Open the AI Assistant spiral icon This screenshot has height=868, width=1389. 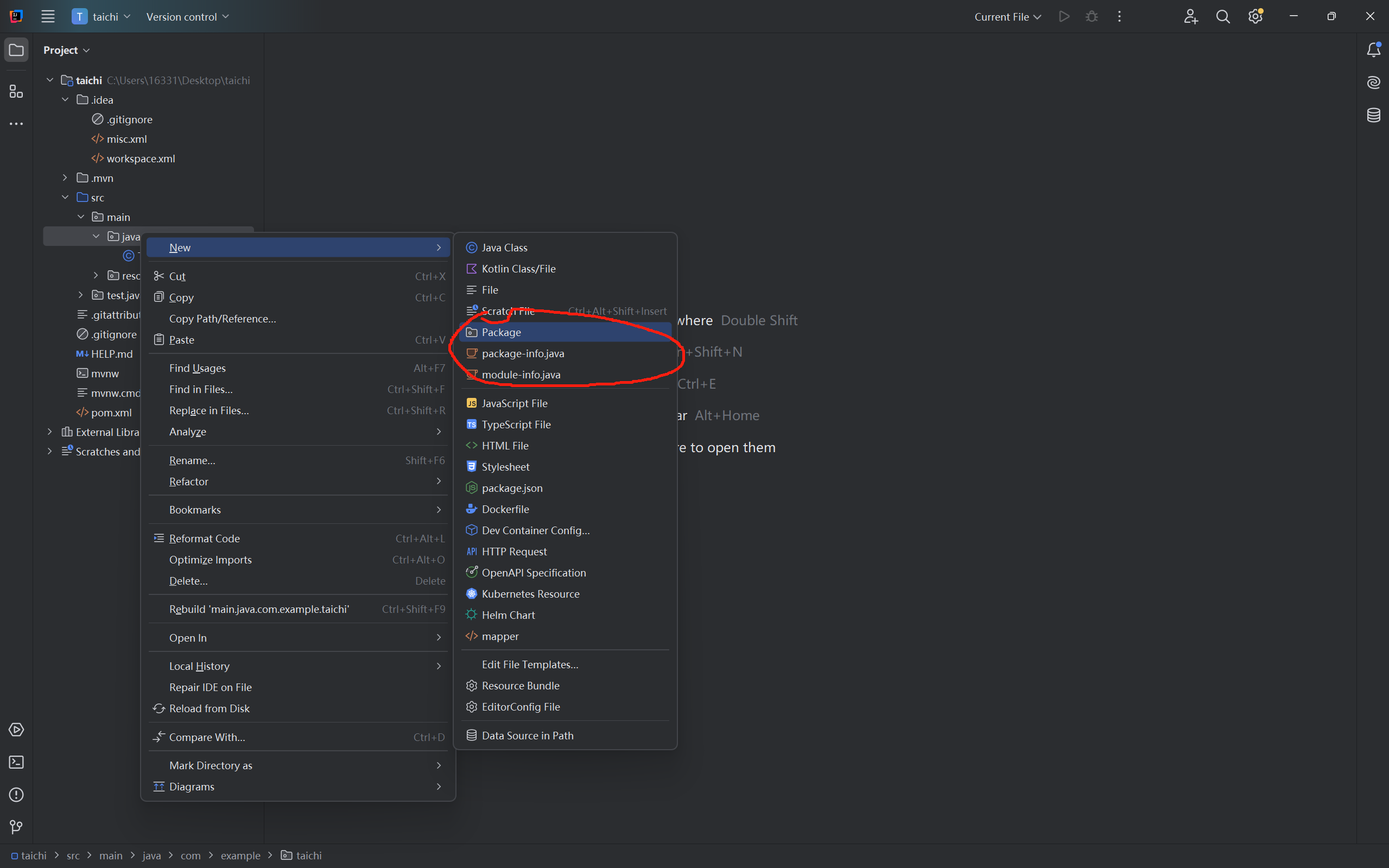tap(1373, 83)
